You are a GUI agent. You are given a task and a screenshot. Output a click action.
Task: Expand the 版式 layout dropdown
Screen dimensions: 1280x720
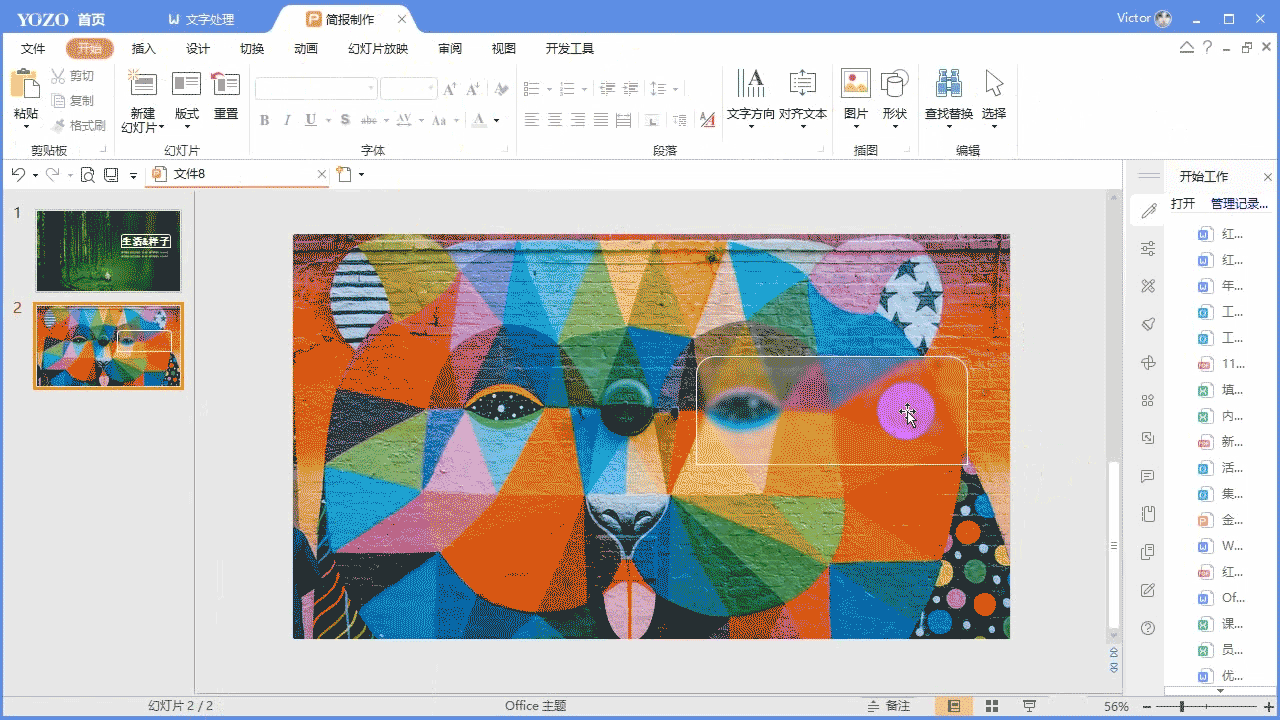187,127
